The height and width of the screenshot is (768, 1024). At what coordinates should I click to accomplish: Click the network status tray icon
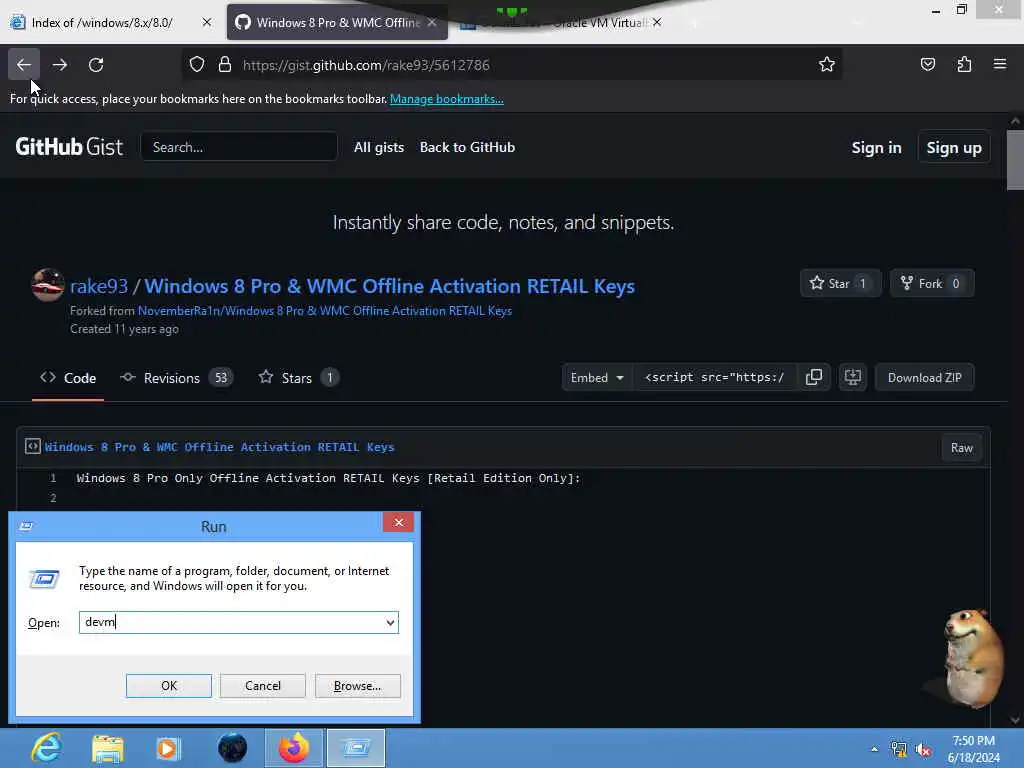click(x=899, y=750)
